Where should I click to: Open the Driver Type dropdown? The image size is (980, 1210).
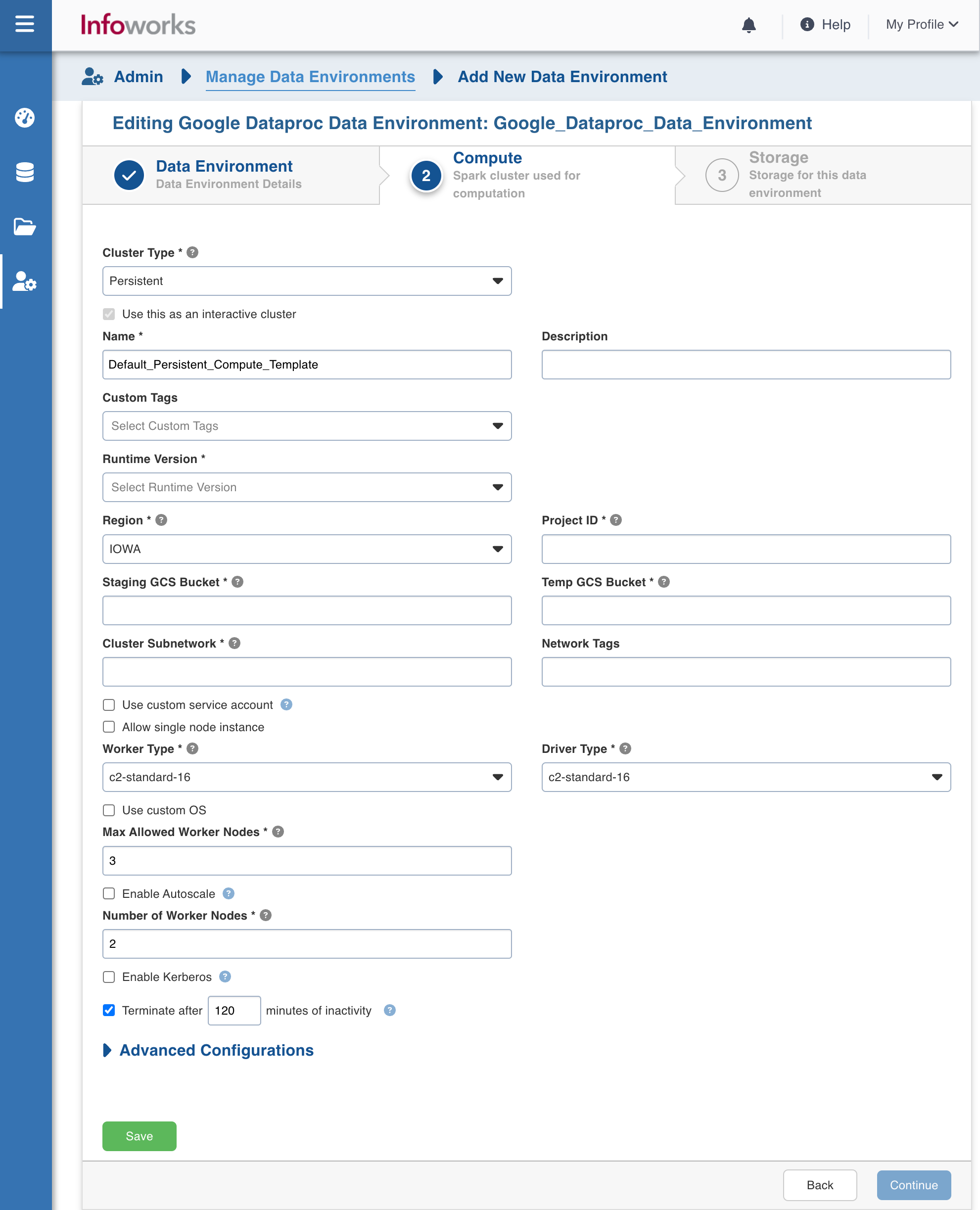(747, 777)
